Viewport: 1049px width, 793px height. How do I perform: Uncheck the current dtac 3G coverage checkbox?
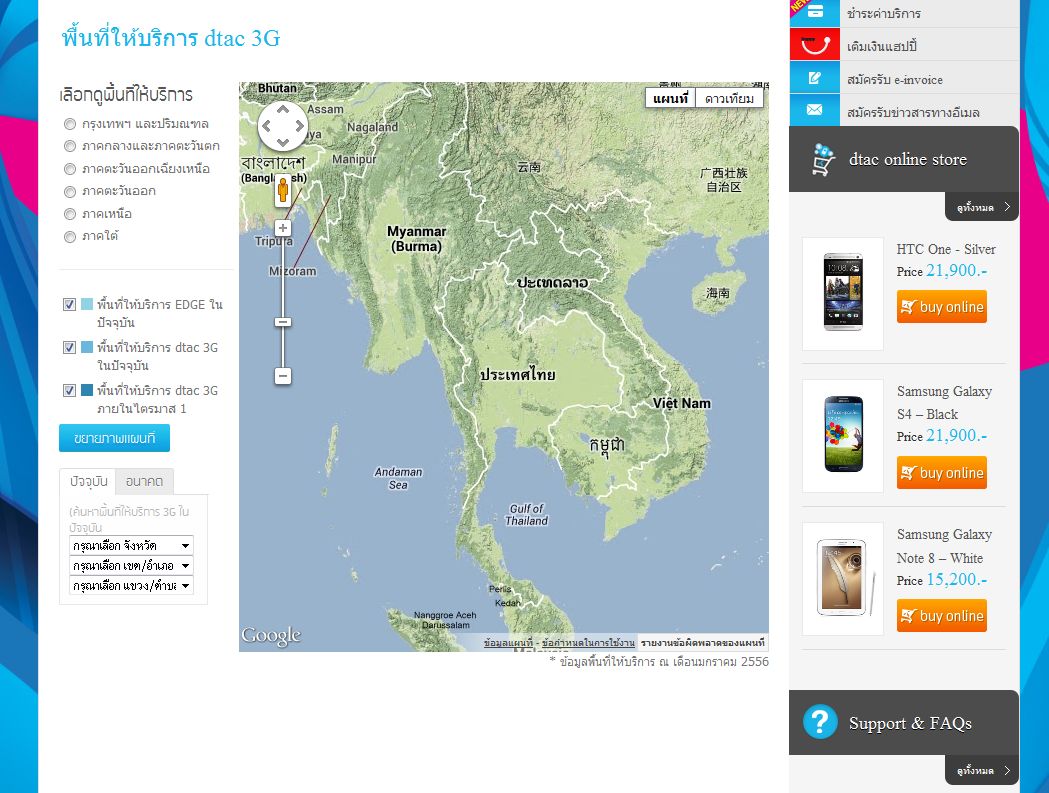point(69,347)
